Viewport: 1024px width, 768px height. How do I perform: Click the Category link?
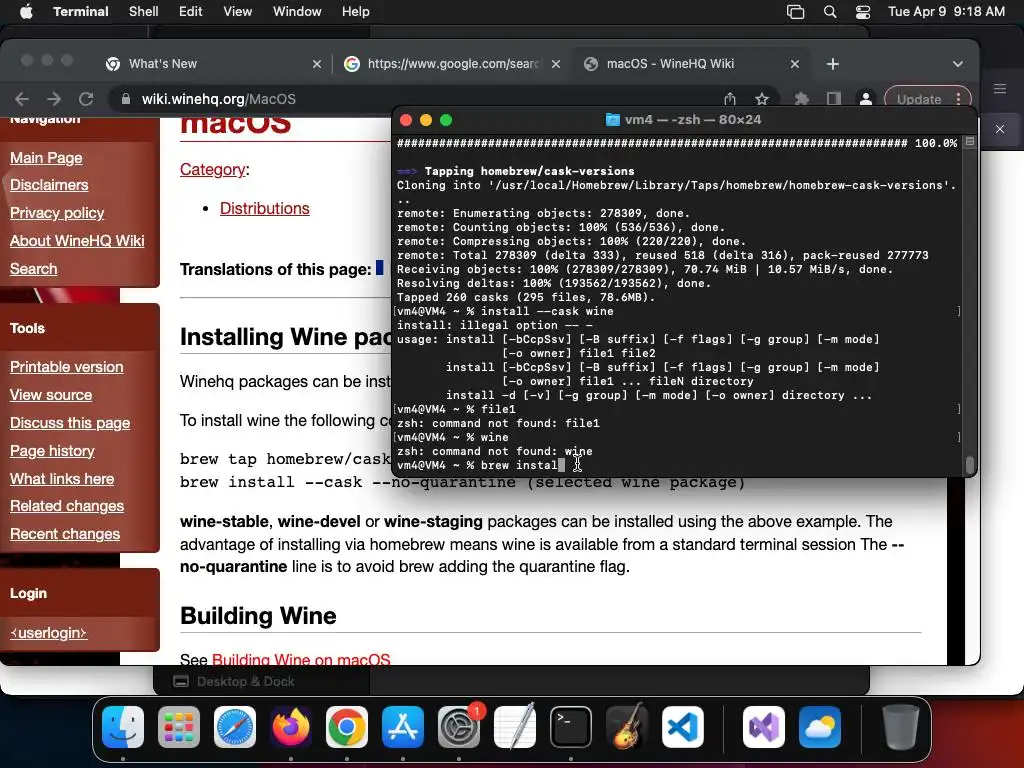(213, 170)
